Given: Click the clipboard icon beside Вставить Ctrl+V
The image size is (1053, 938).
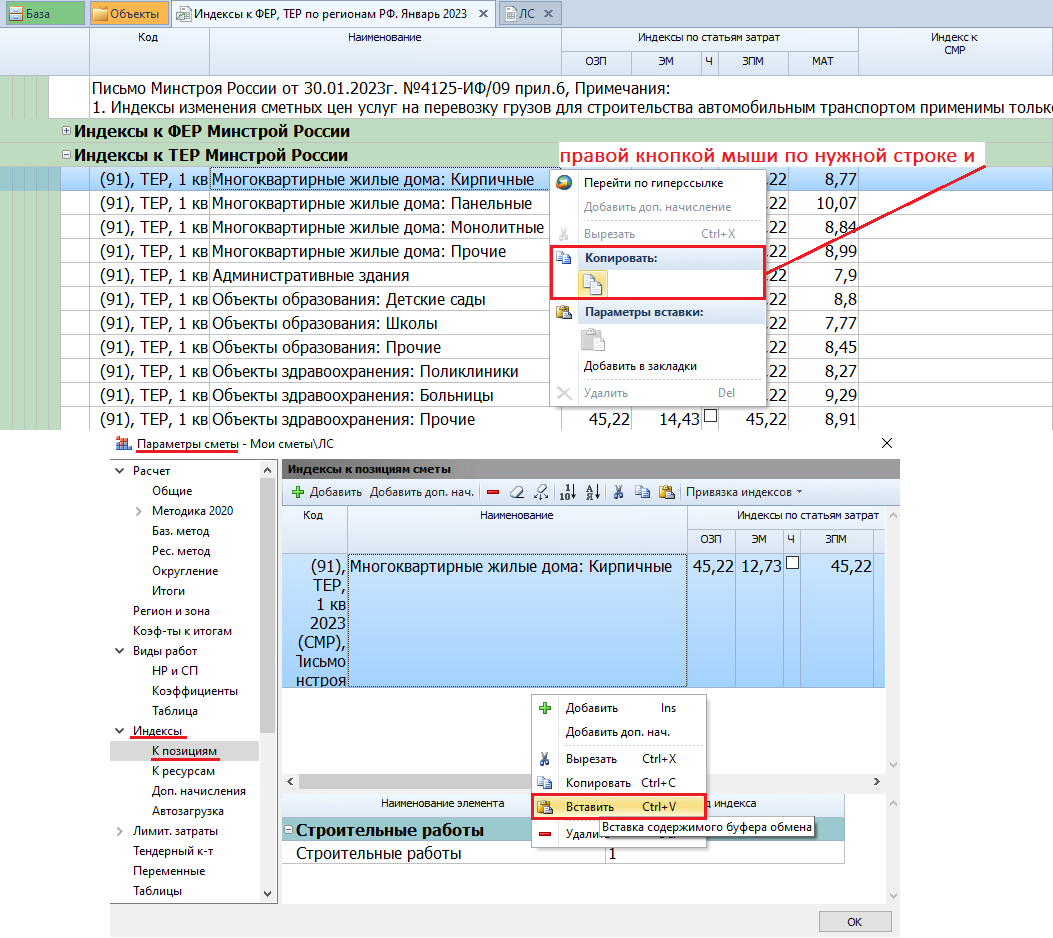Looking at the screenshot, I should 545,807.
